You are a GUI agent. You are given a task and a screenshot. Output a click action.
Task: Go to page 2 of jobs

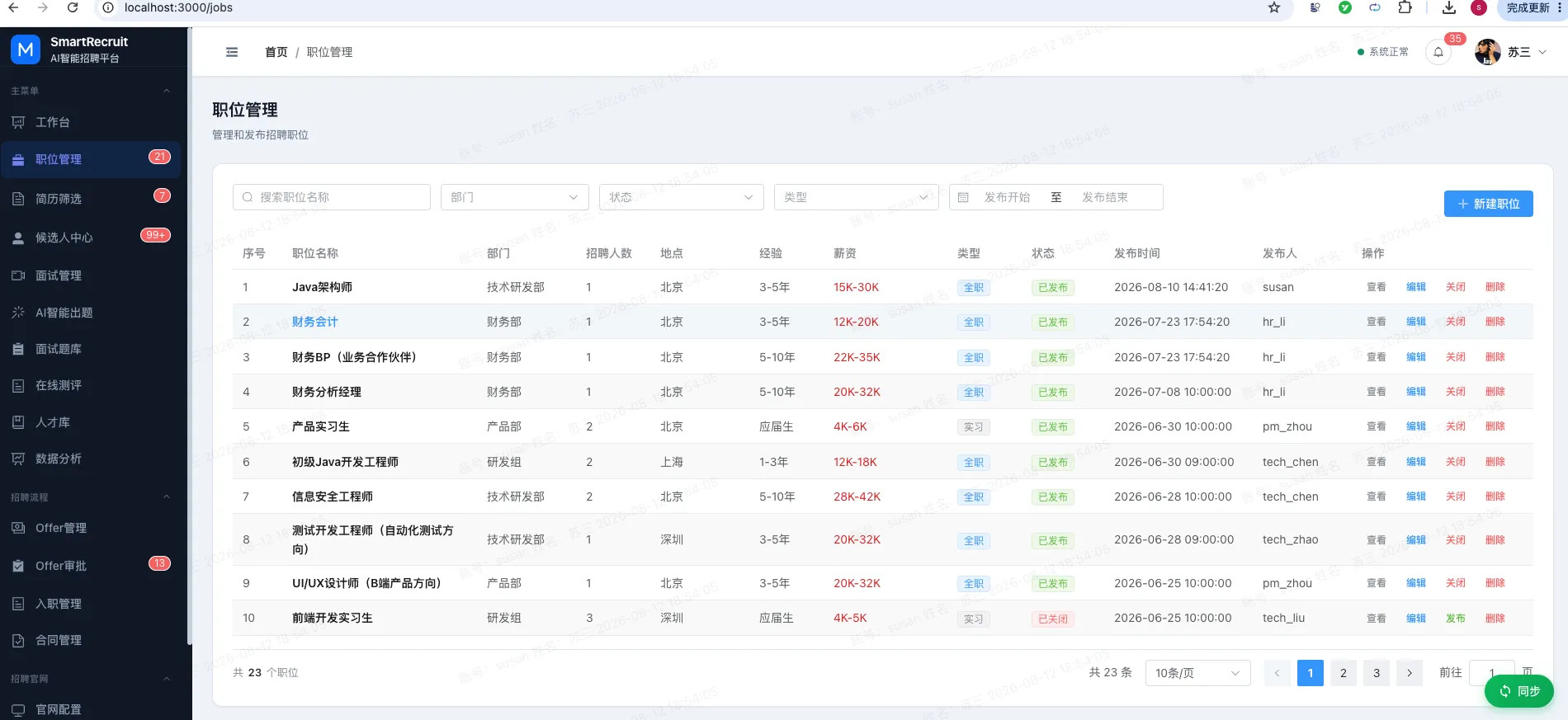click(1343, 673)
